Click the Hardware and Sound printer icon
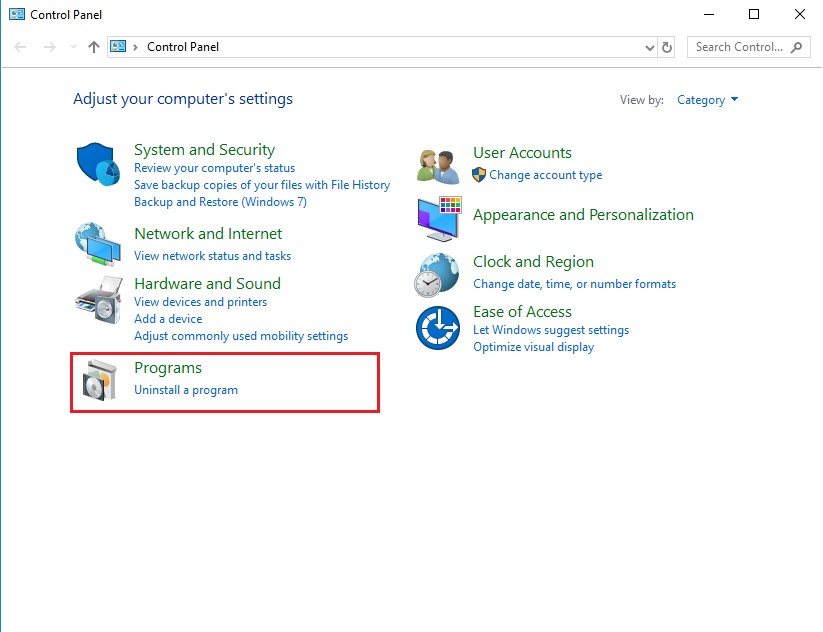 [98, 297]
